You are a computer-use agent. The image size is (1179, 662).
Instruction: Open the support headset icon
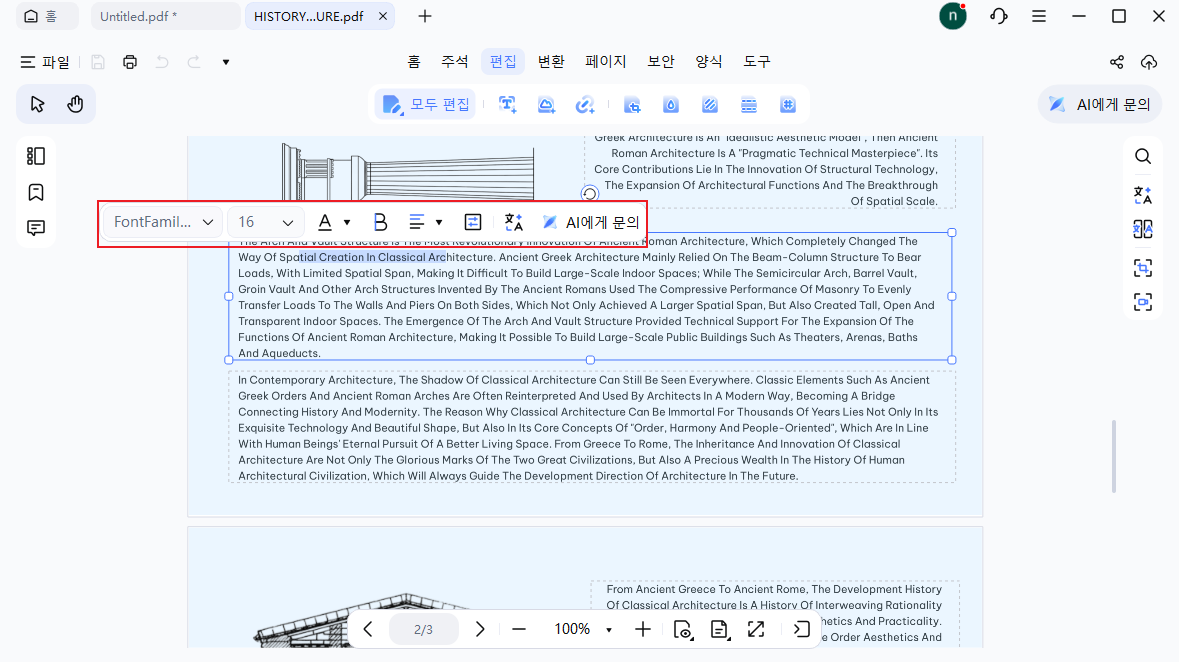pos(999,16)
